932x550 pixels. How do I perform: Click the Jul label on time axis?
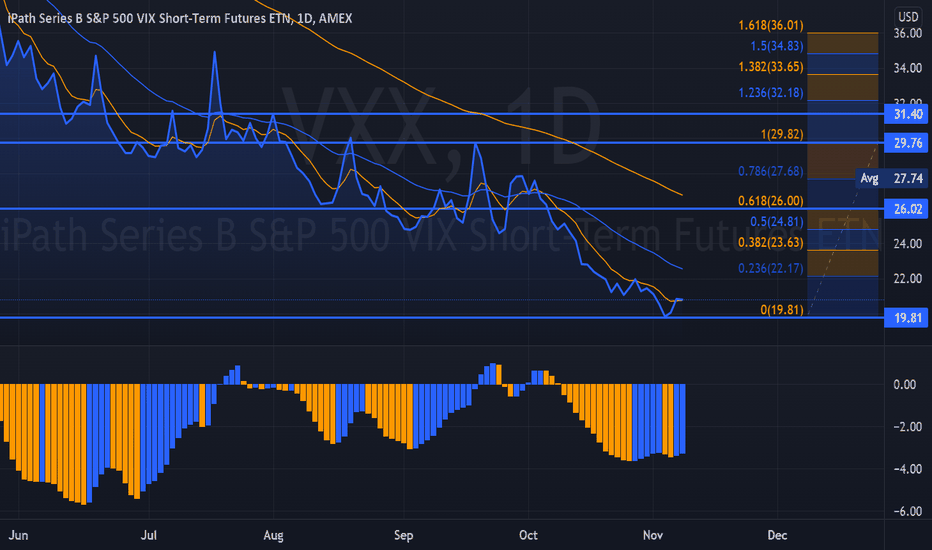pyautogui.click(x=149, y=535)
